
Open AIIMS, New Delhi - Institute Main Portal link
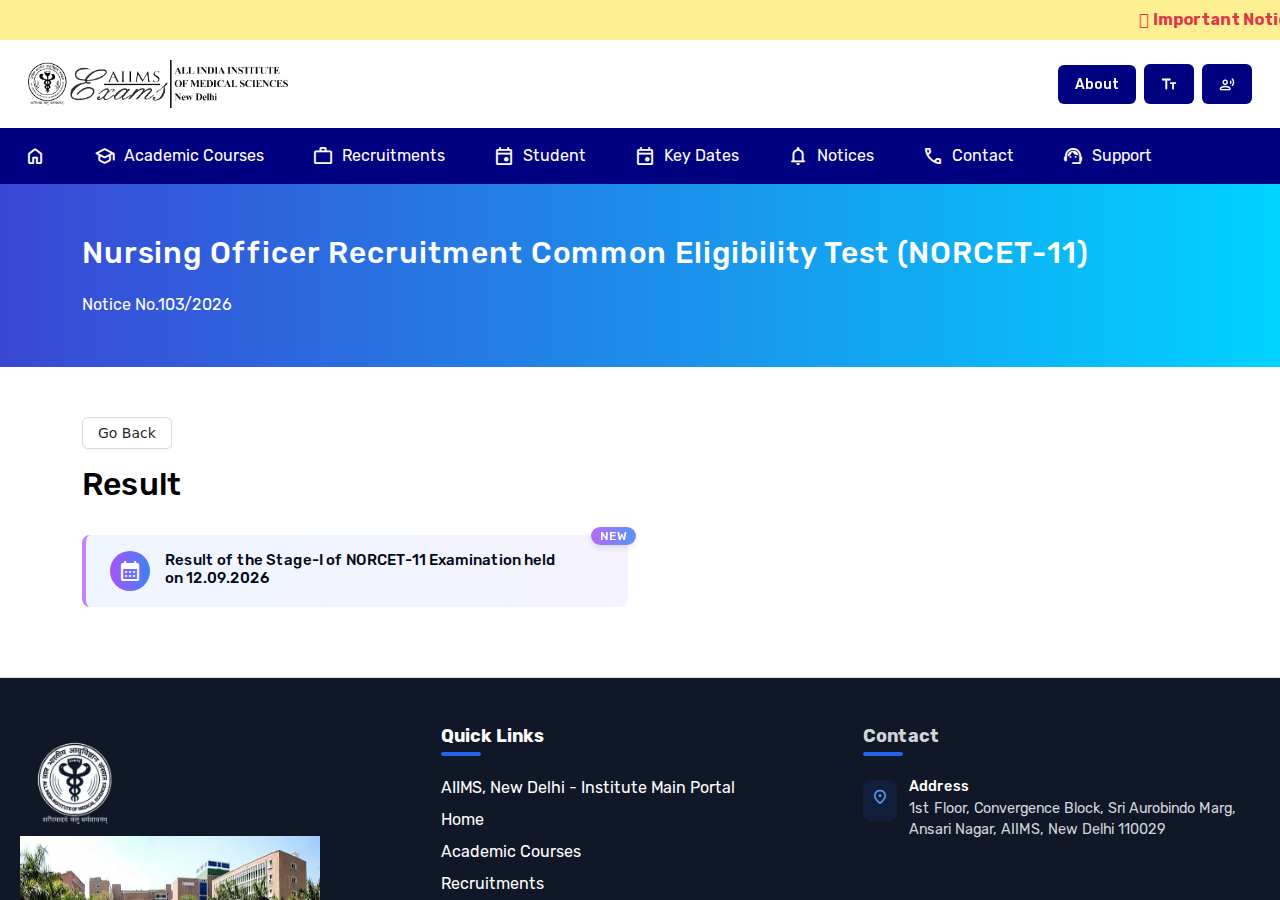click(588, 788)
